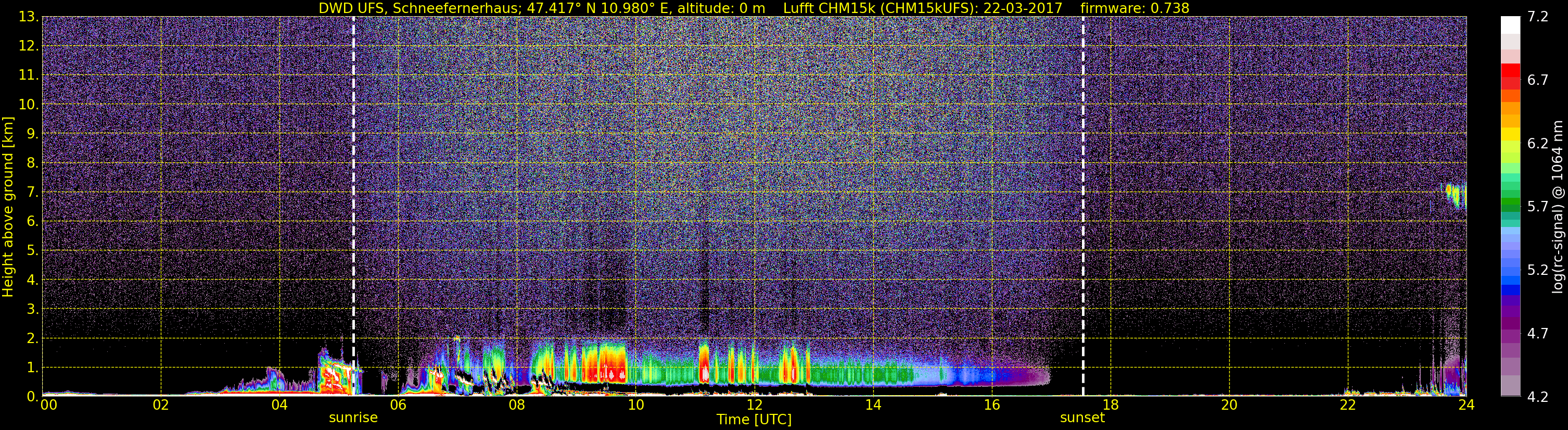Click the 'firmware: 0.738' text
Image resolution: width=1568 pixels, height=430 pixels.
(1134, 8)
